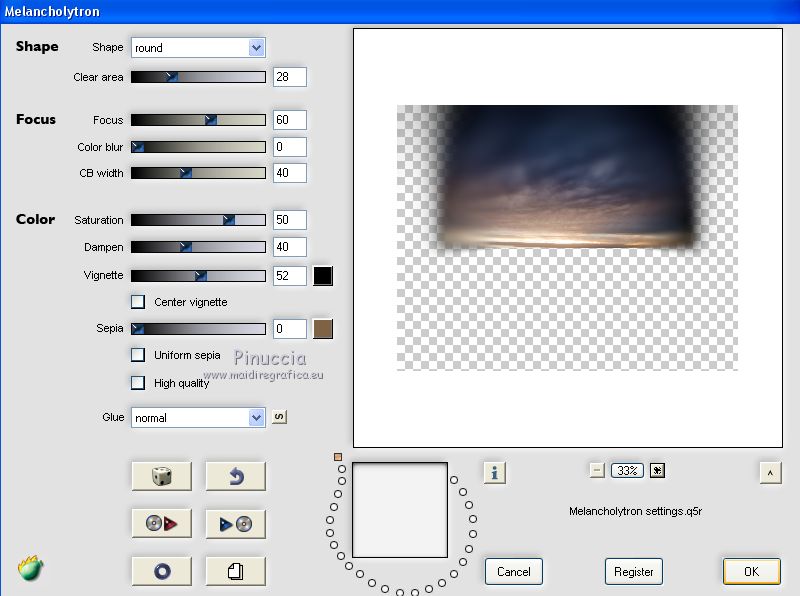Click the flaming globe logo icon
Screen dimensions: 800x596
tap(30, 568)
